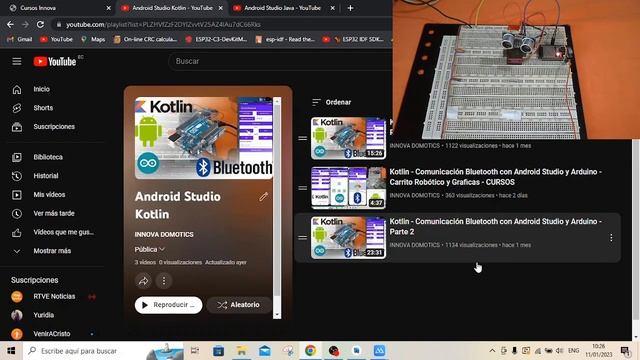This screenshot has height=360, width=640.
Task: Open the 15:26 Kotlin video thumbnail
Action: (x=348, y=138)
